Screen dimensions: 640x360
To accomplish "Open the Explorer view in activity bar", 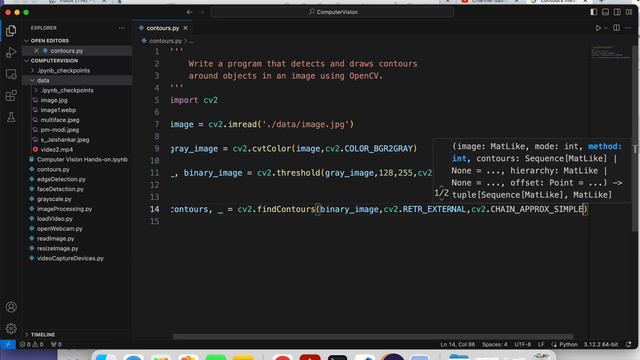I will (11, 31).
